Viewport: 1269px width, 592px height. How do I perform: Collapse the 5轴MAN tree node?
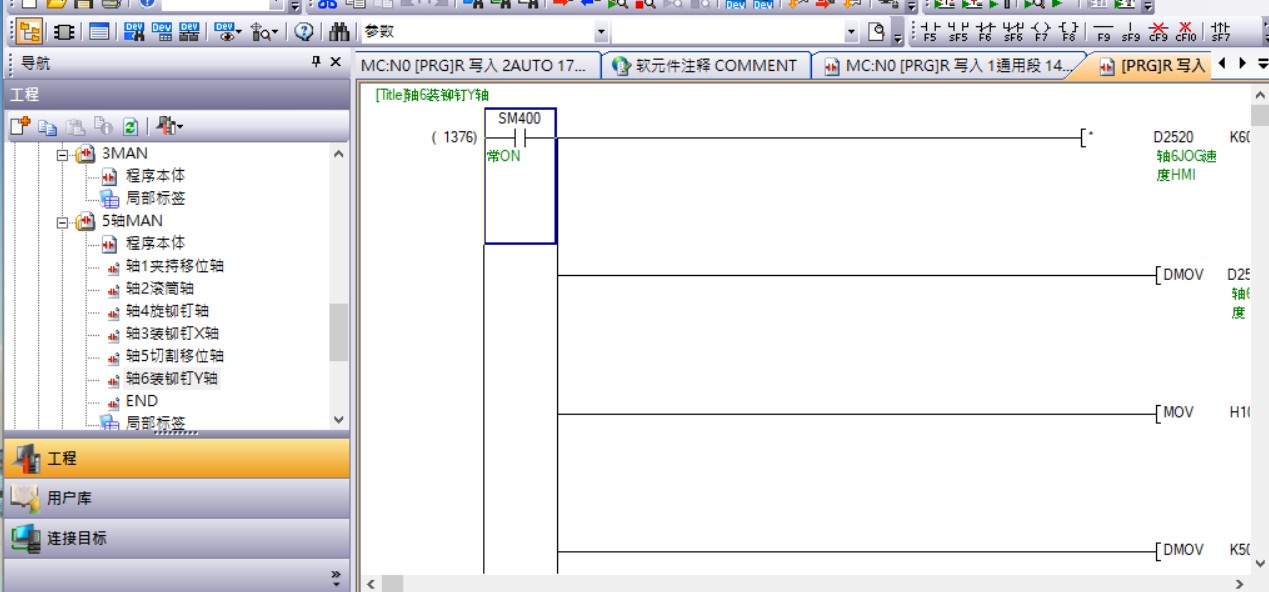point(63,221)
